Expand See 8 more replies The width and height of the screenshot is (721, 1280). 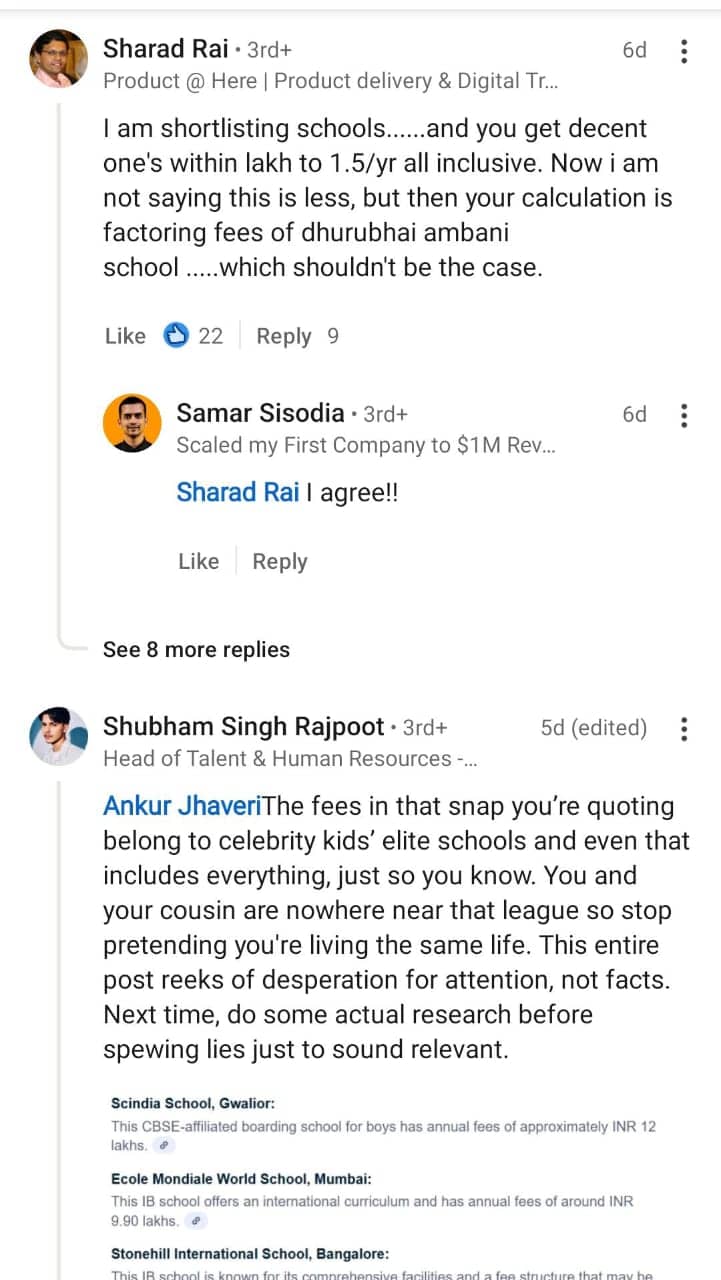coord(196,650)
